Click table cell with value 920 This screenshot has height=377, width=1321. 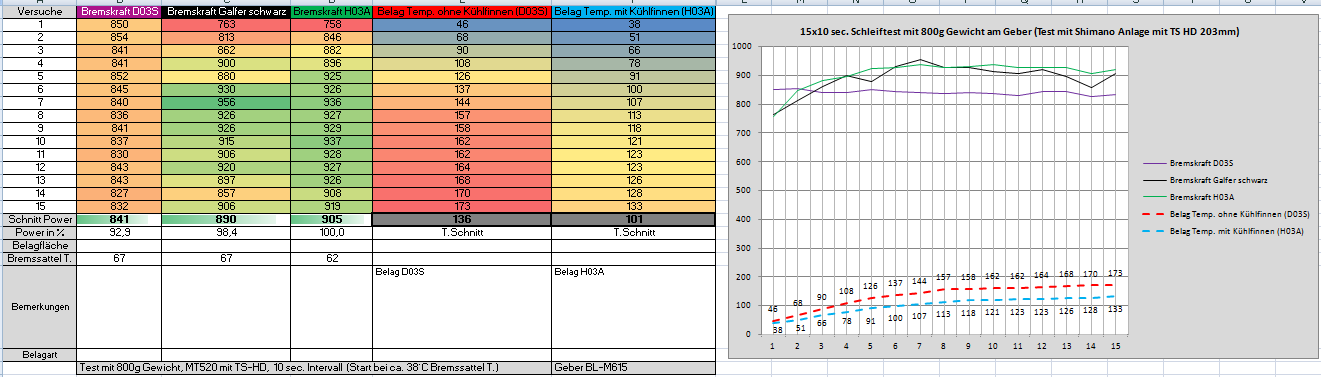225,167
